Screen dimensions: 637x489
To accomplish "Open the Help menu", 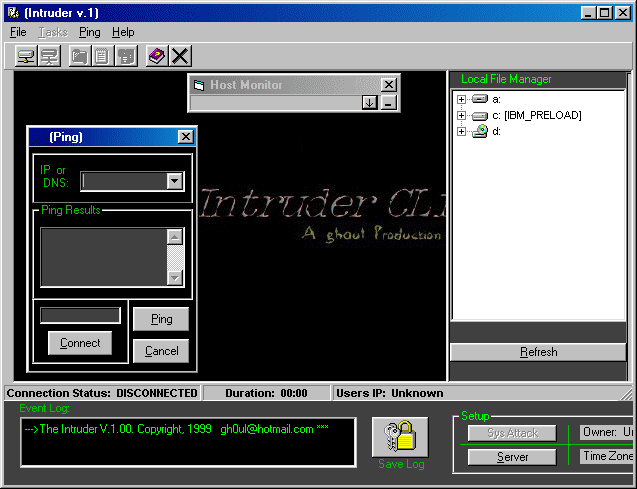I will point(123,32).
